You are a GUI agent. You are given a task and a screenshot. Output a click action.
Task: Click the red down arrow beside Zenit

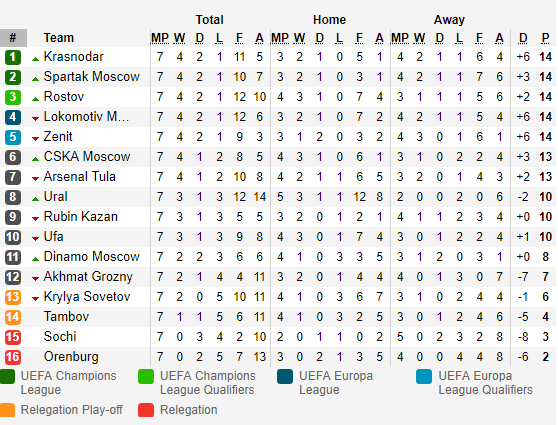pyautogui.click(x=35, y=139)
